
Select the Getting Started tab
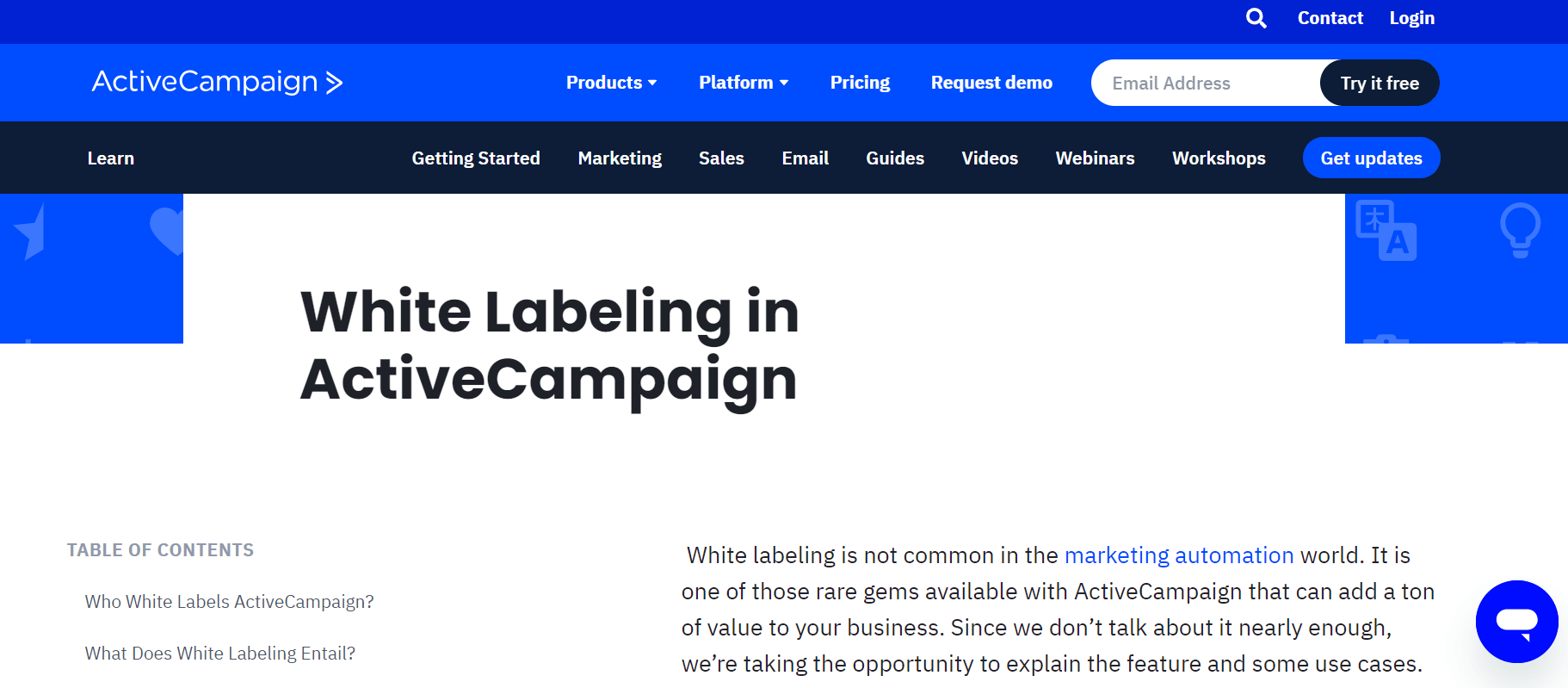point(476,158)
